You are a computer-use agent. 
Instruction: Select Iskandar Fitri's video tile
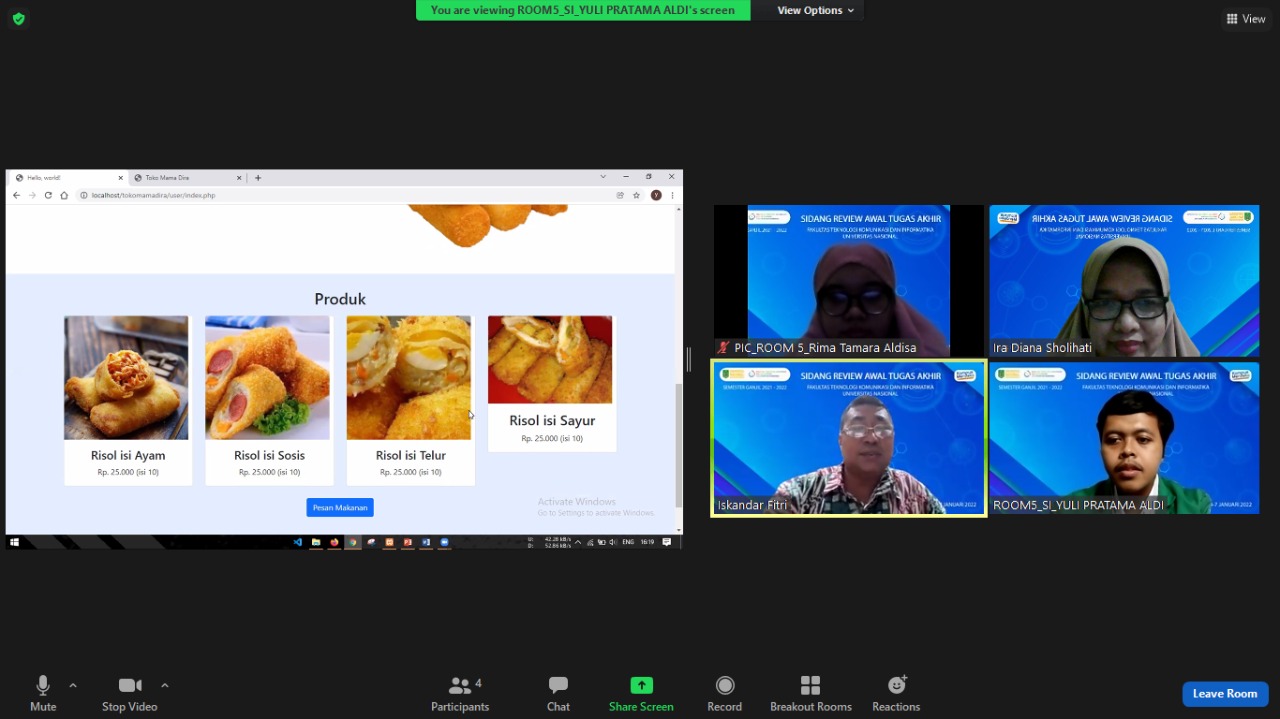click(x=848, y=439)
